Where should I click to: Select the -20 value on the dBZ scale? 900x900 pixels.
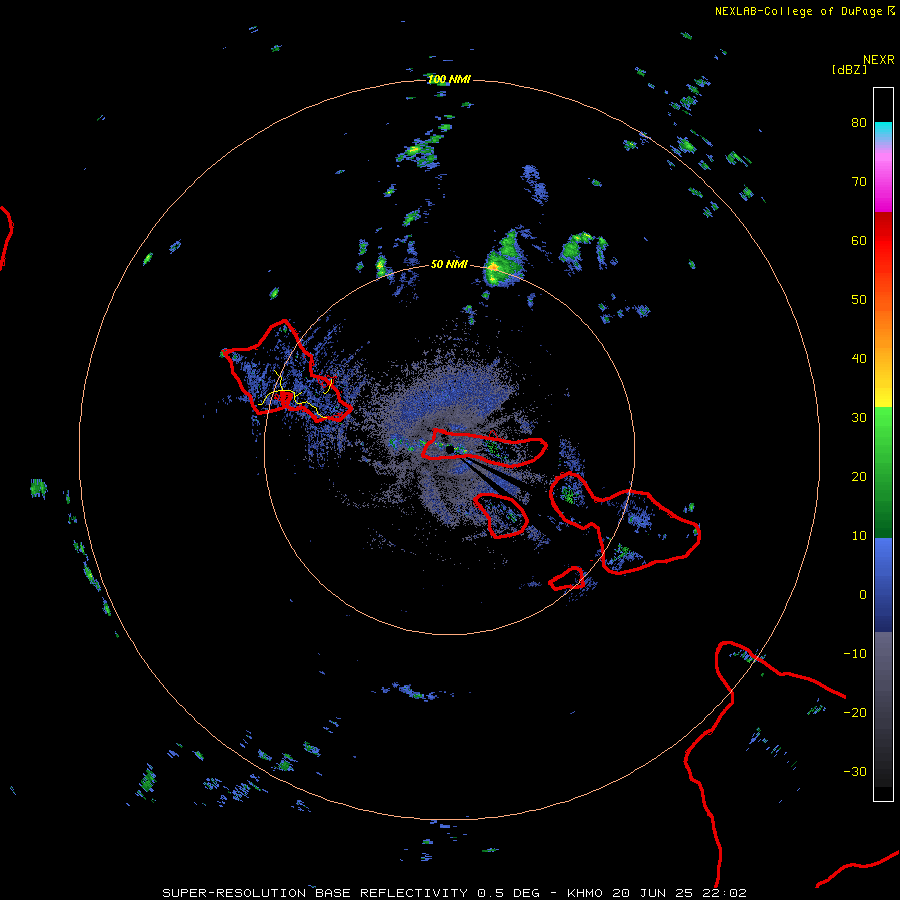click(855, 713)
